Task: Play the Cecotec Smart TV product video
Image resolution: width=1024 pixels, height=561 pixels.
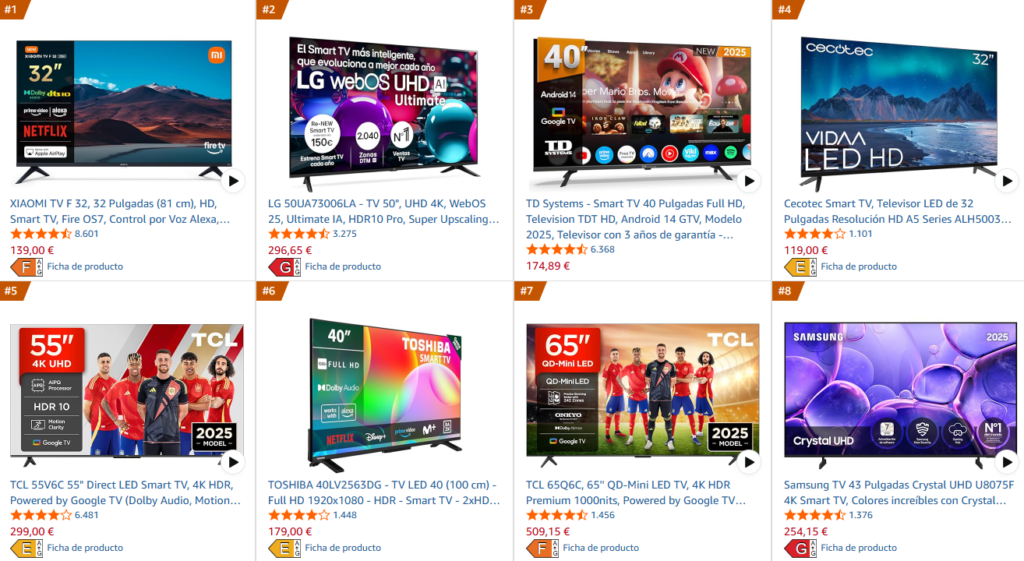Action: pyautogui.click(x=1007, y=181)
